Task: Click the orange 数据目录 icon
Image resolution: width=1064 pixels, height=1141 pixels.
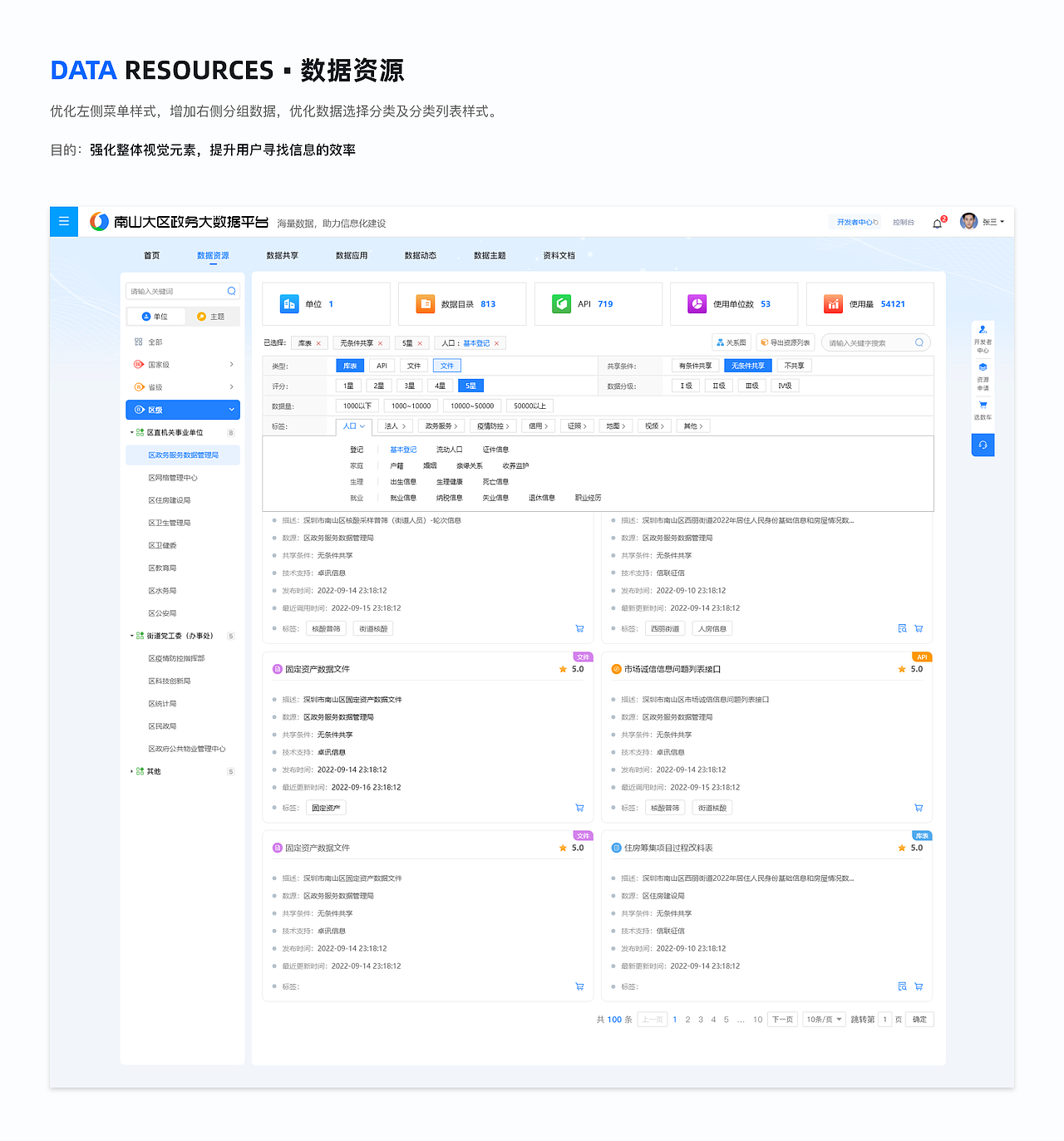Action: coord(426,304)
